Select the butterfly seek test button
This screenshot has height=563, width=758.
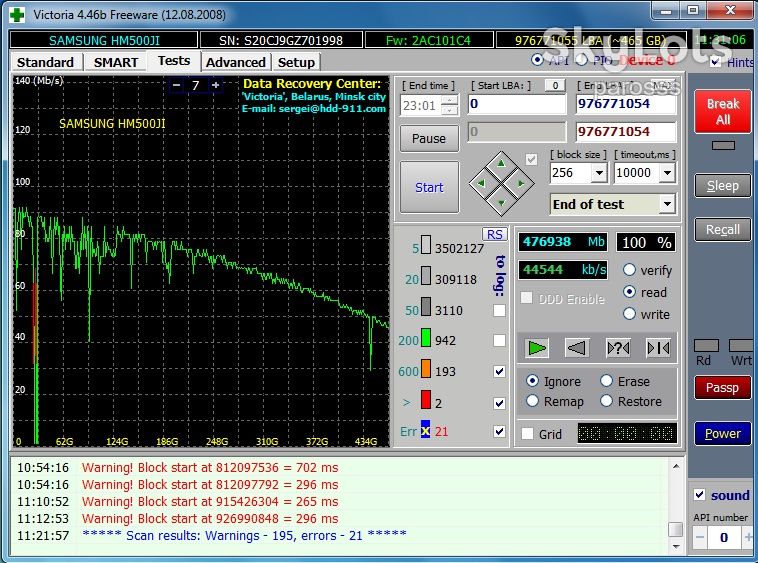[x=658, y=347]
